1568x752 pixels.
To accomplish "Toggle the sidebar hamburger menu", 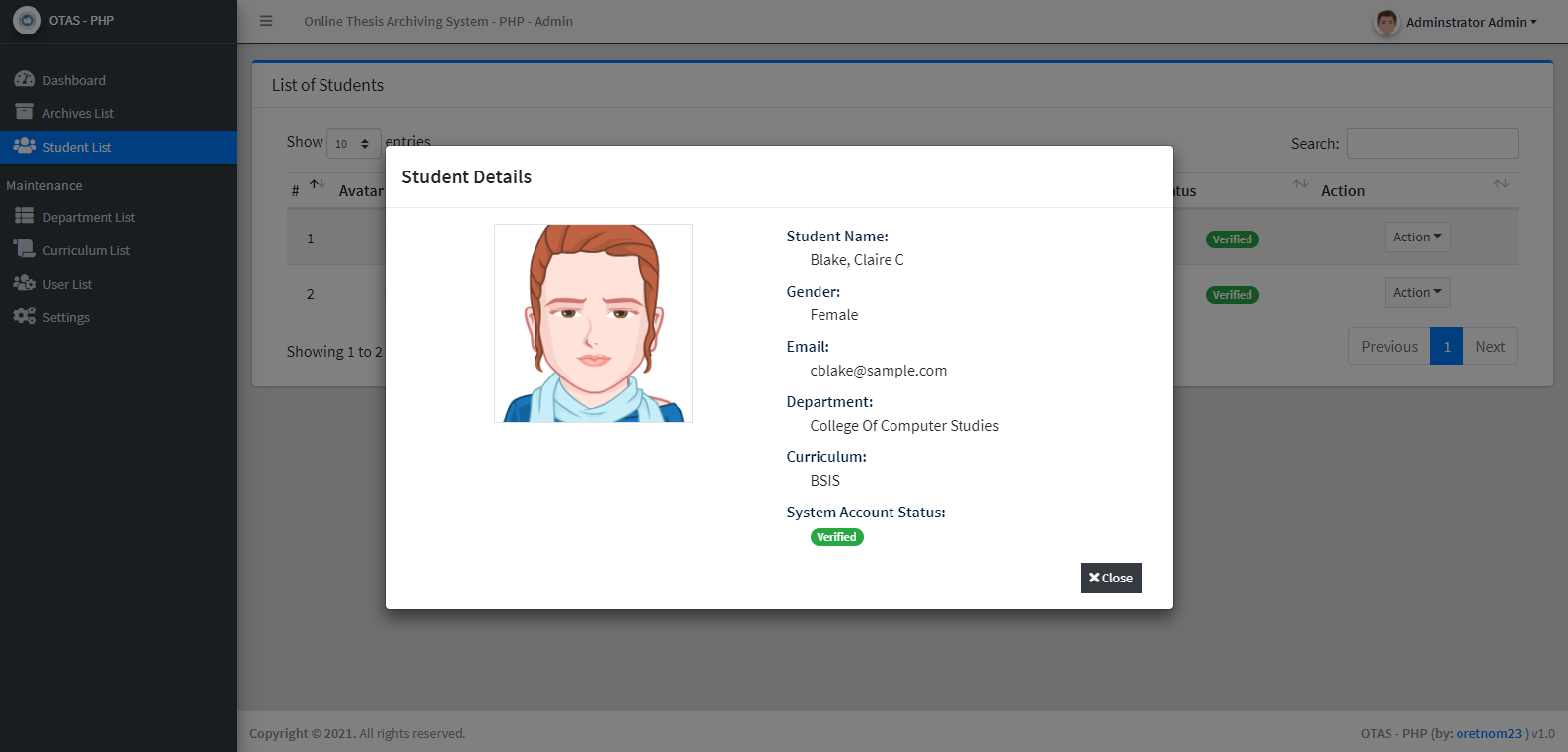I will pos(266,21).
